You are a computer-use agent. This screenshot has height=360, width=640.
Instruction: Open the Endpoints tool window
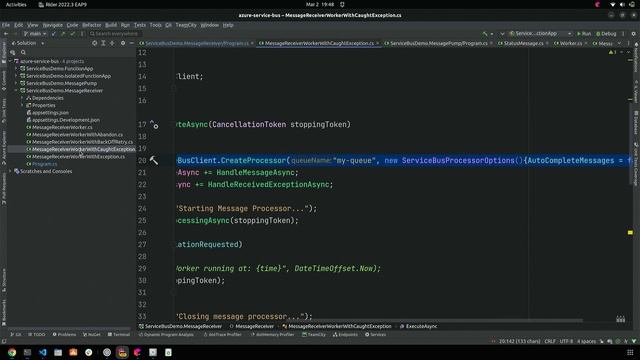345,335
